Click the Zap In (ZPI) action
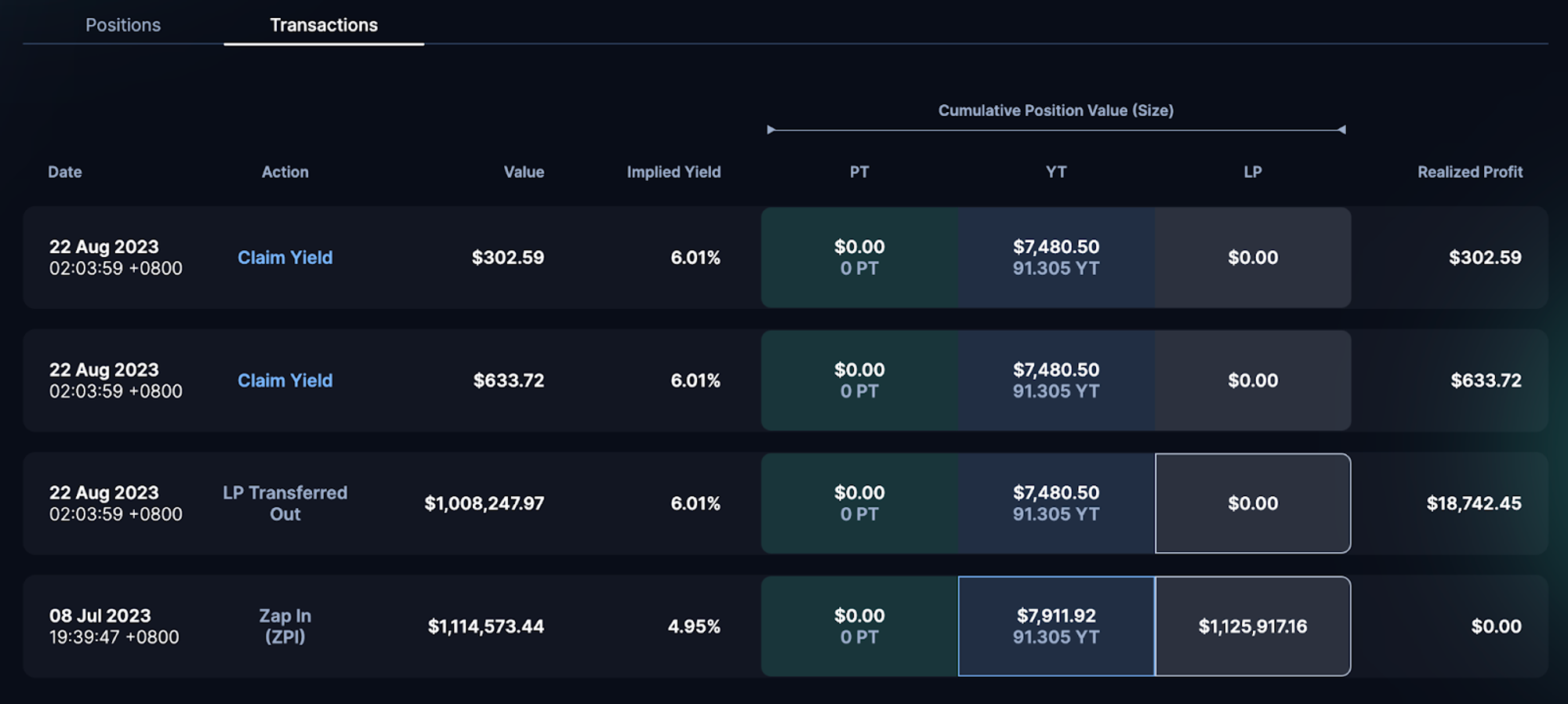Viewport: 1568px width, 704px height. pos(285,626)
